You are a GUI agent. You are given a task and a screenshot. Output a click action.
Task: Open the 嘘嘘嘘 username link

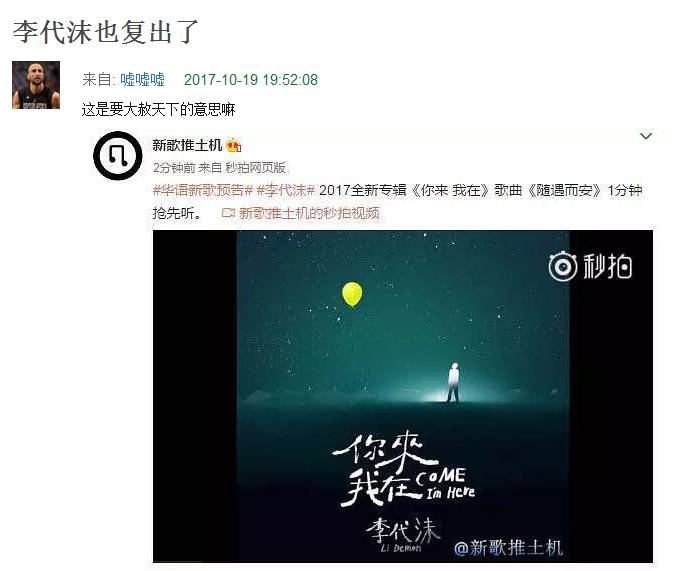tap(142, 80)
